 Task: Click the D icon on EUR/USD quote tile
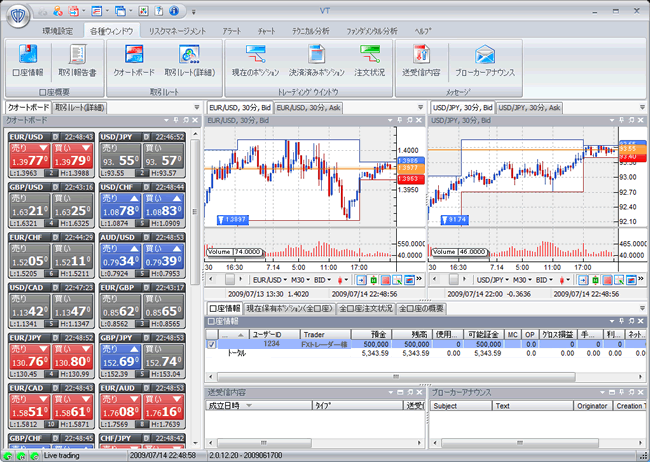coord(56,136)
